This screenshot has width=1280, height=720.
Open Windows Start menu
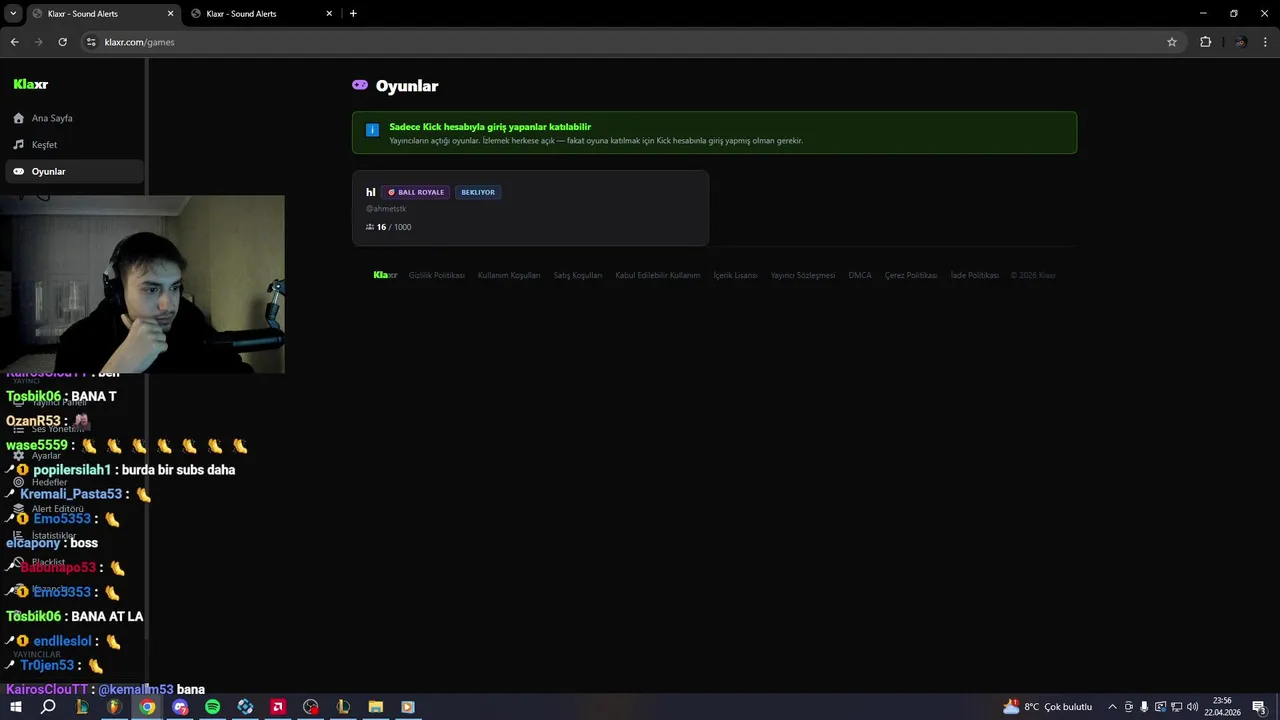click(15, 707)
